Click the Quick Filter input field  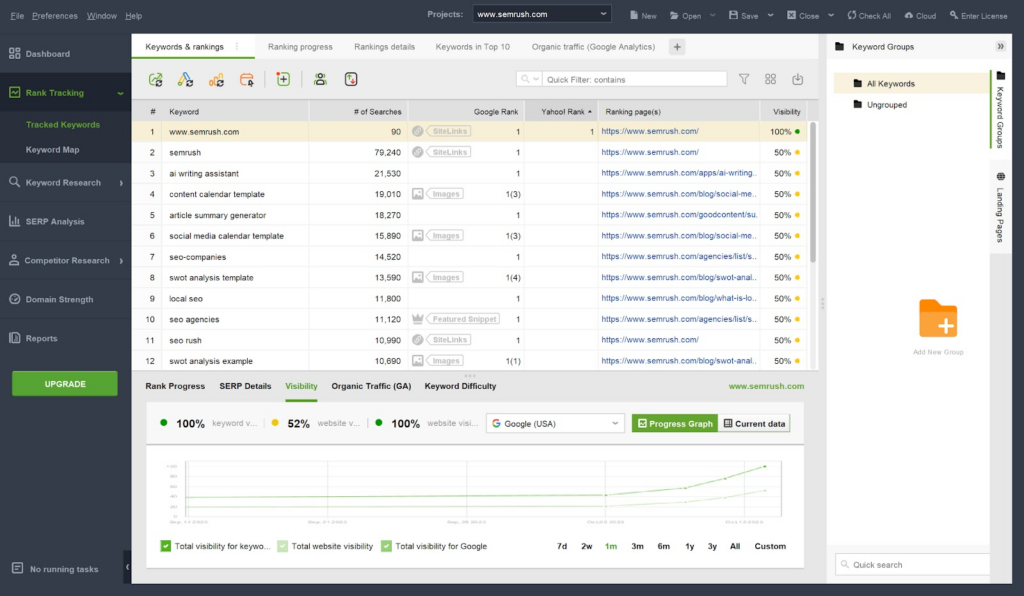pyautogui.click(x=635, y=79)
